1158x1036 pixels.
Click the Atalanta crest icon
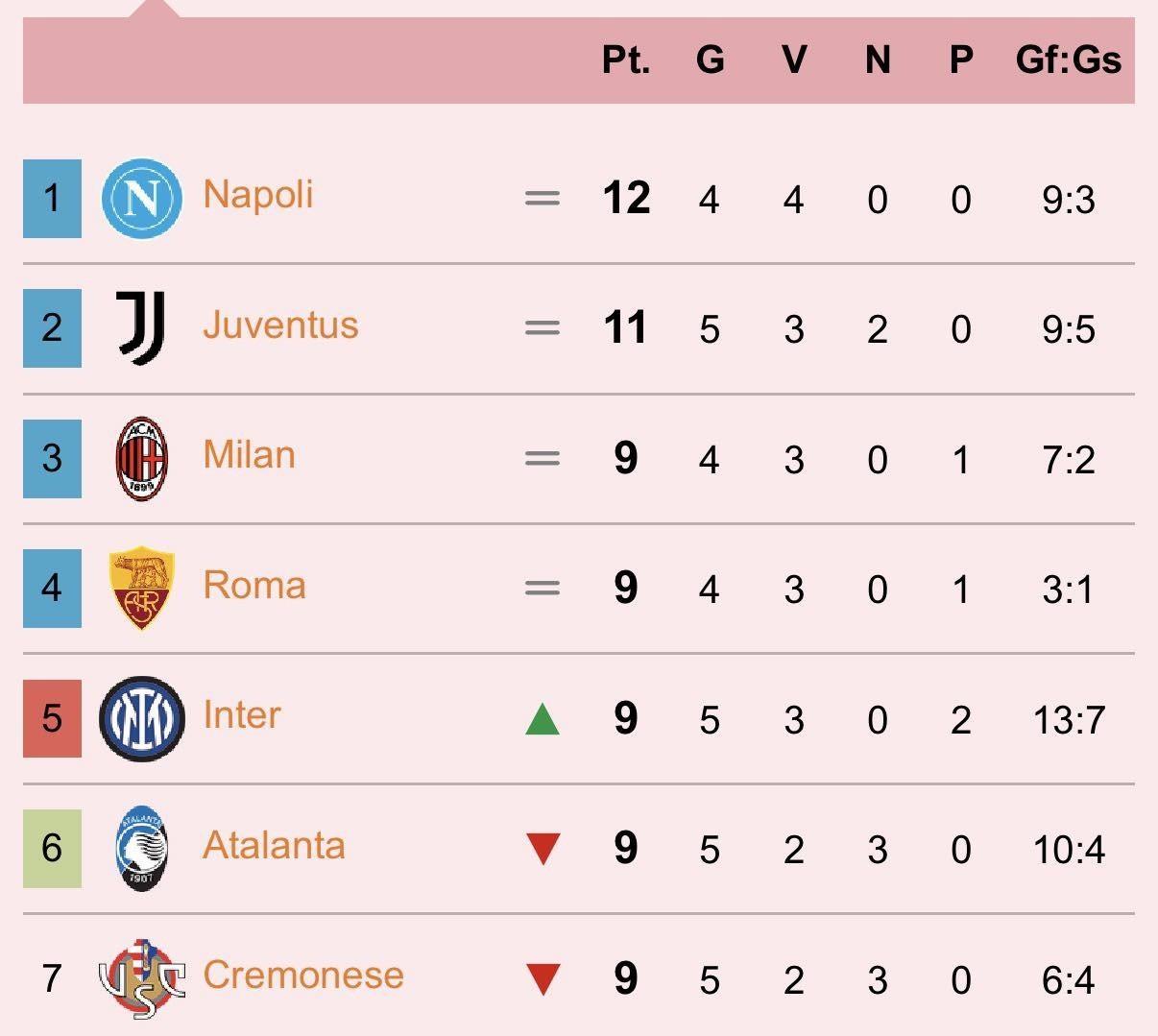(x=141, y=849)
